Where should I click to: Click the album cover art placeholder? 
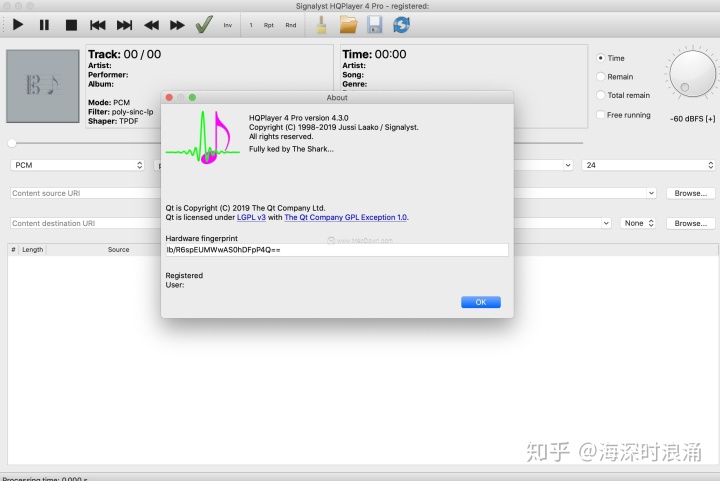[x=43, y=86]
